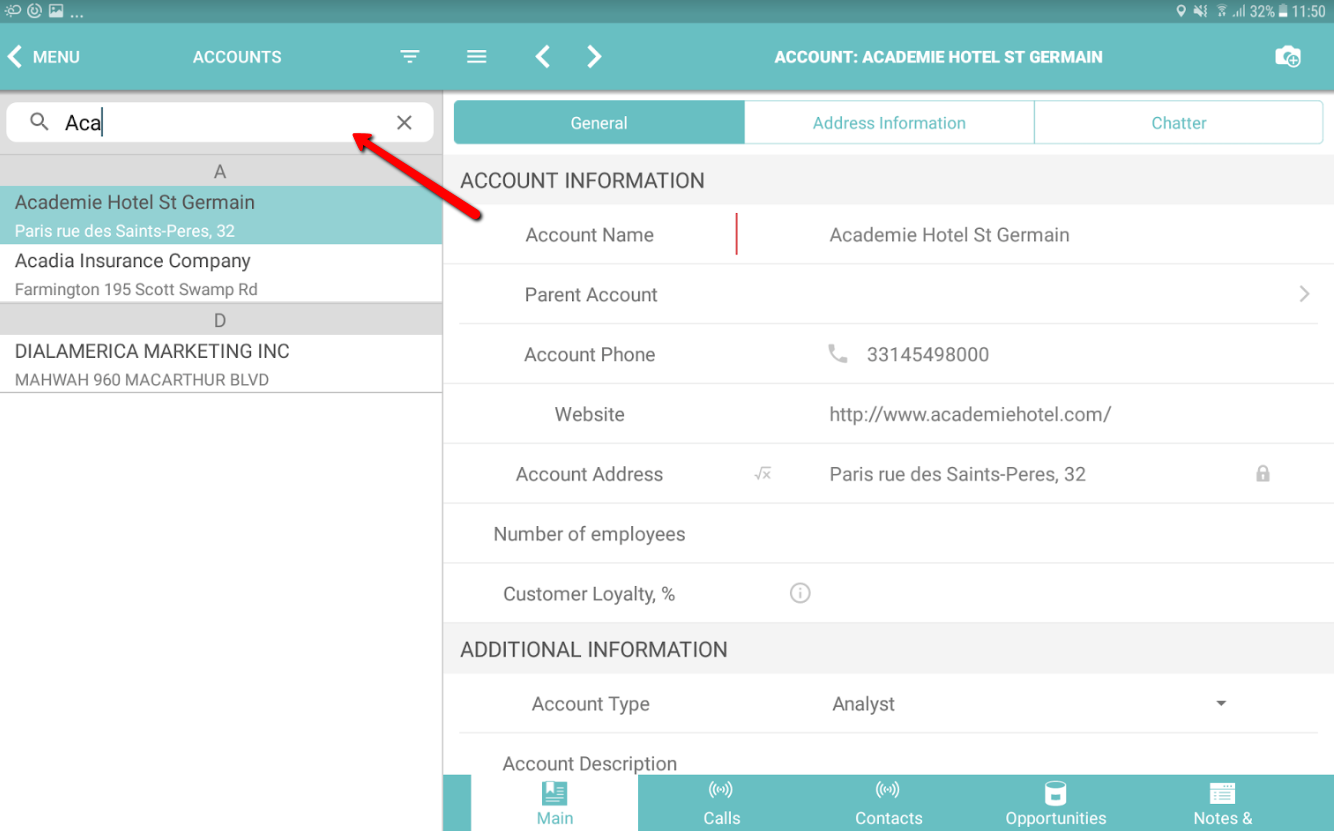Tap the phone icon next to Account Phone
This screenshot has height=831, width=1334.
click(x=838, y=354)
